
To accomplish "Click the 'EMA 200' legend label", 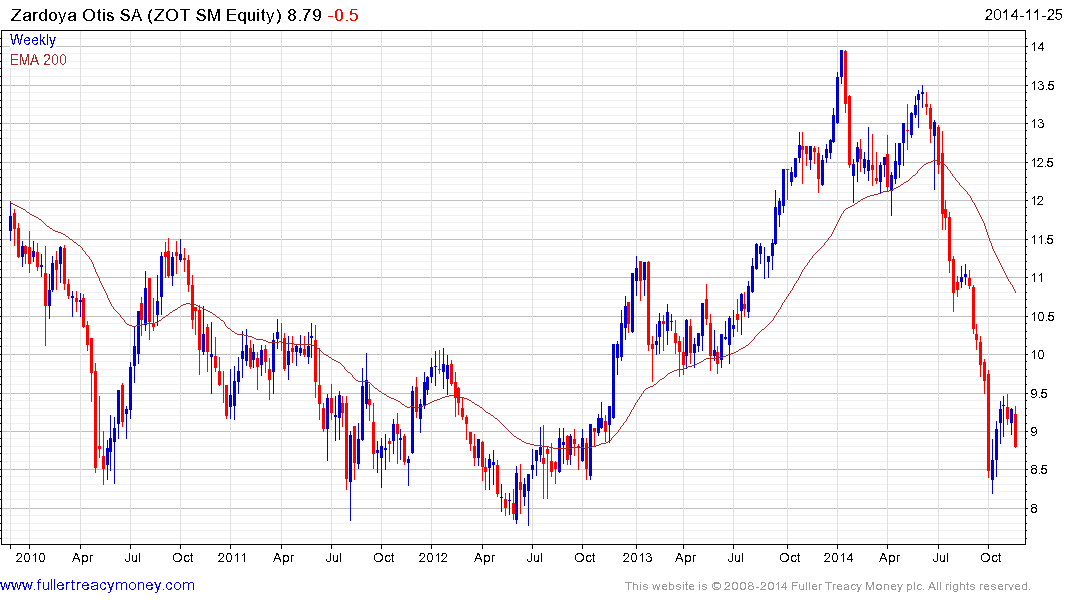I will [x=38, y=60].
